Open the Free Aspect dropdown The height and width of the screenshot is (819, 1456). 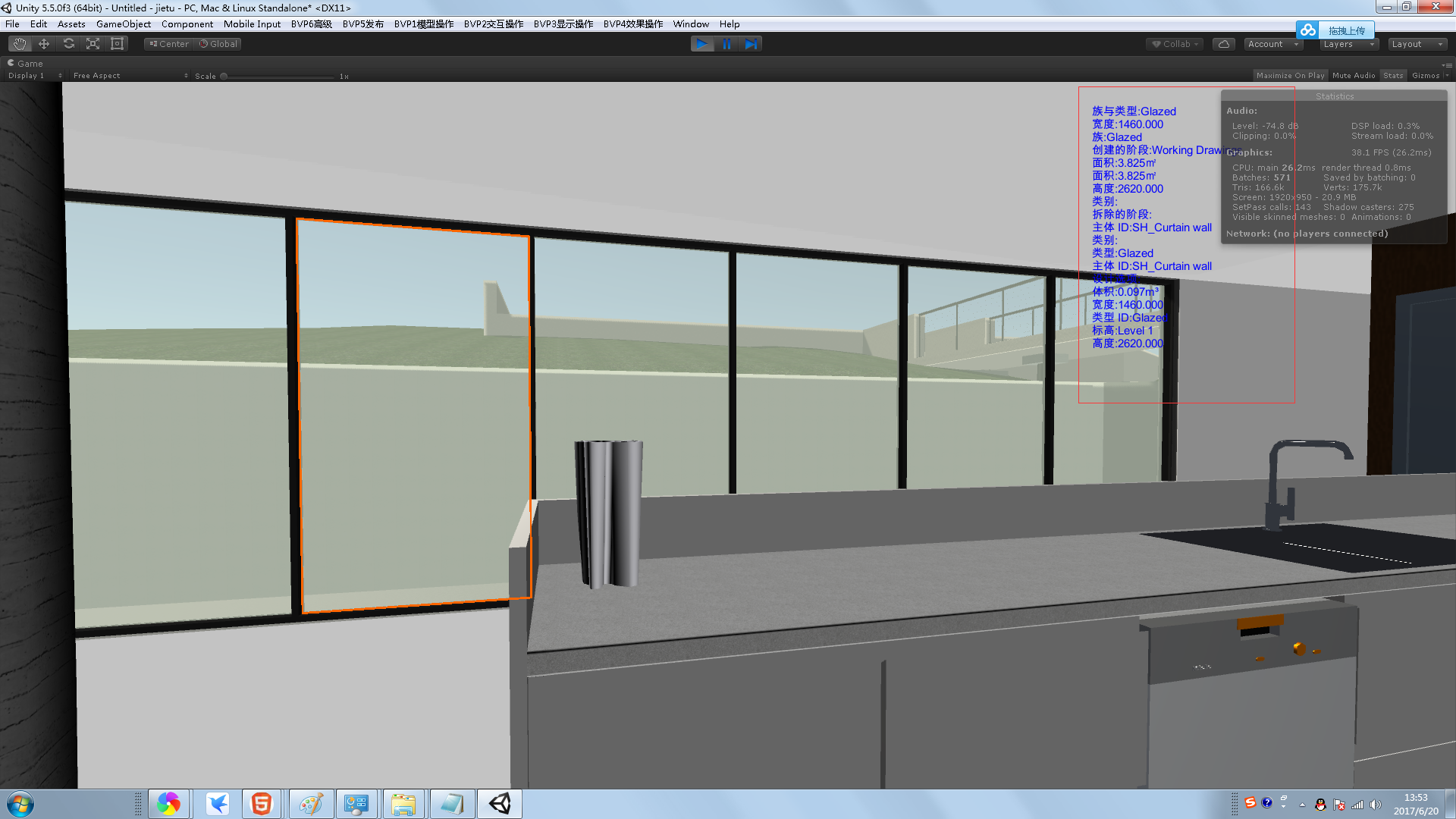[x=129, y=76]
